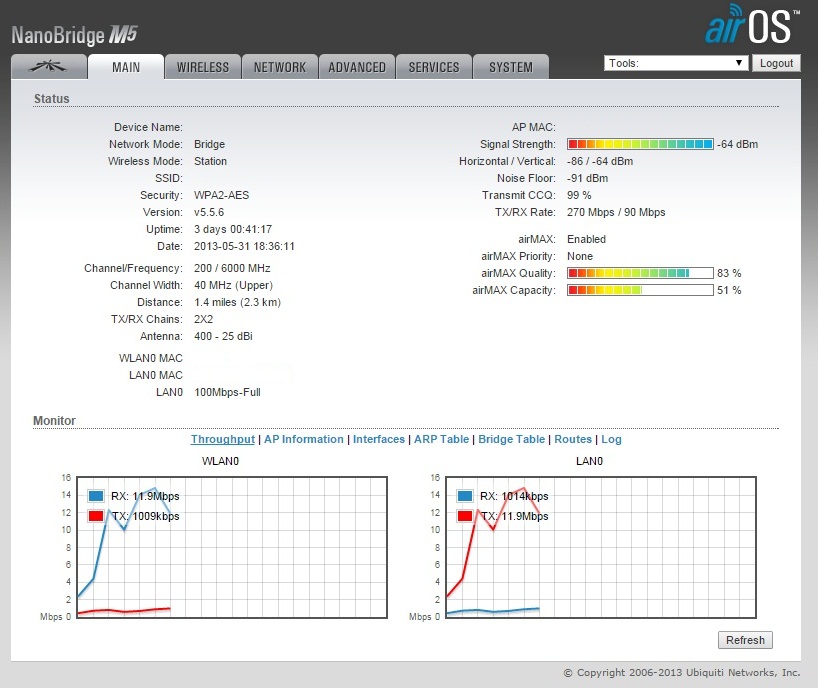Screen dimensions: 818x688
Task: Open the WIRELESS tab
Action: (x=203, y=67)
